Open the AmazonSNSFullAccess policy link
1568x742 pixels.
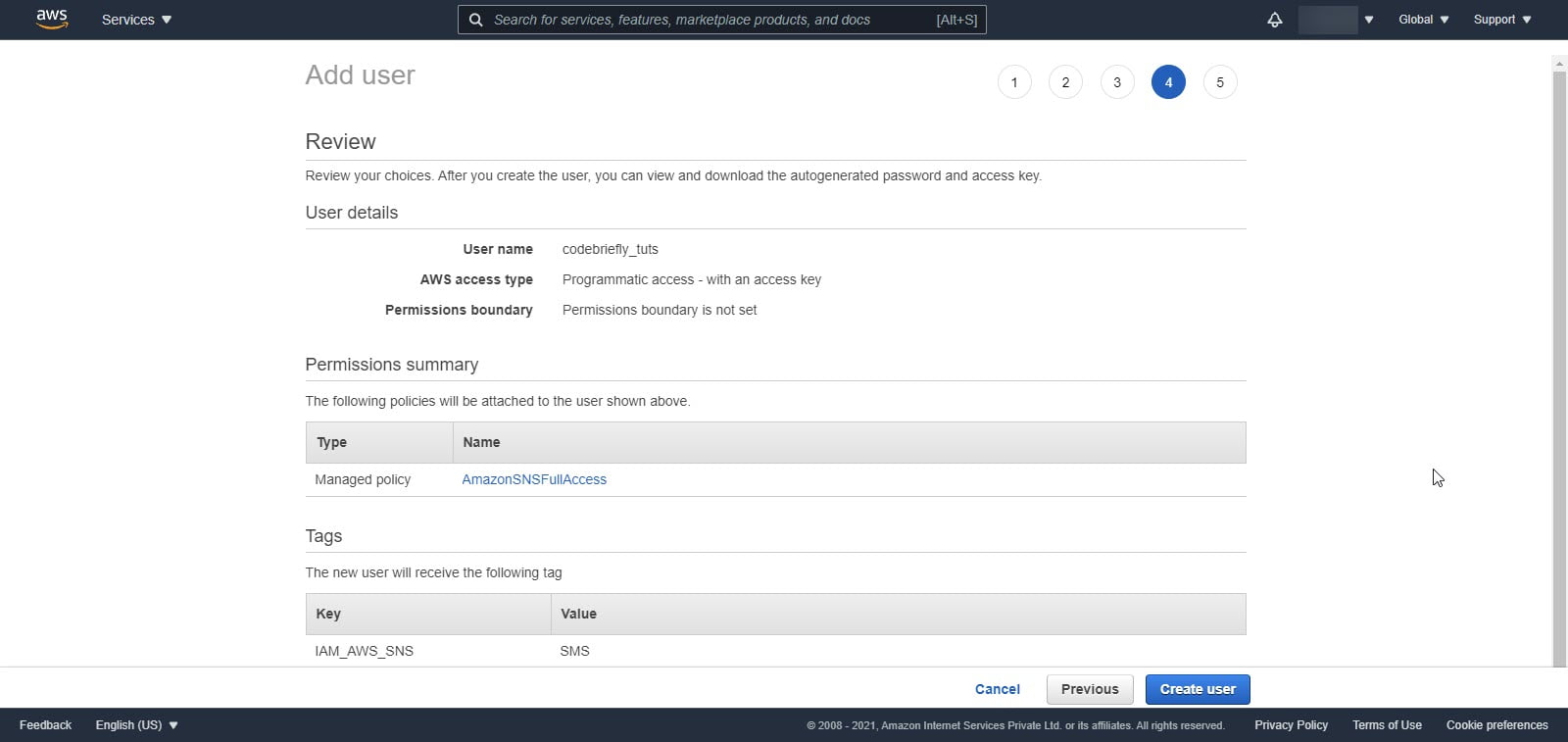(534, 479)
